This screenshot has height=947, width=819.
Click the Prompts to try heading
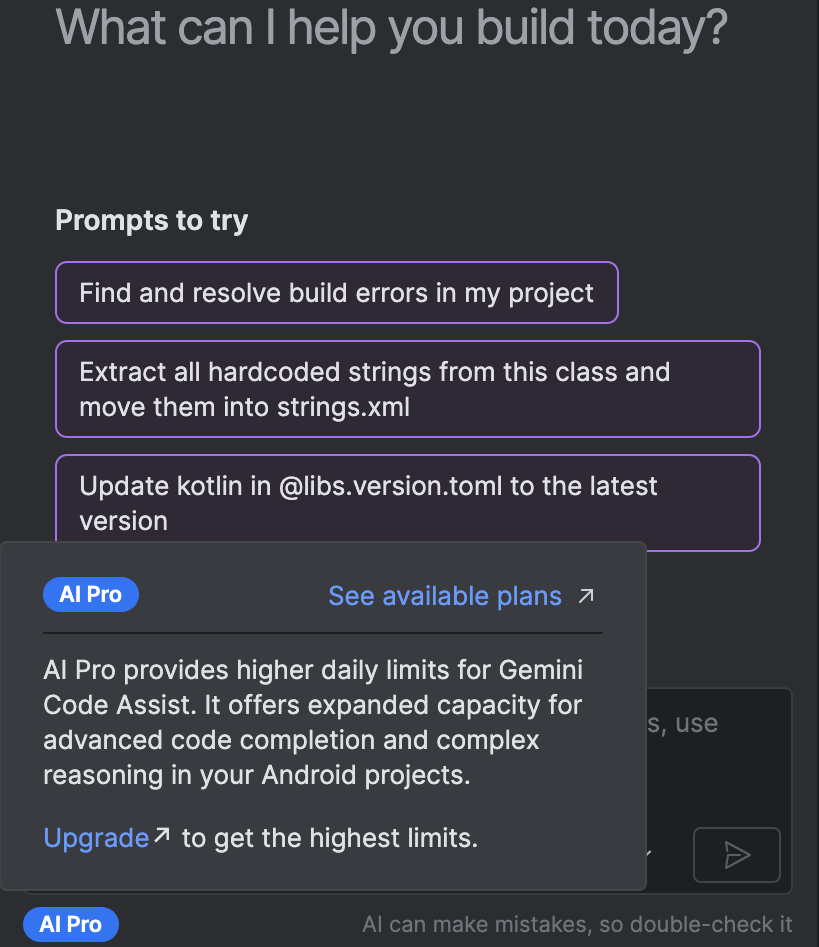(x=151, y=220)
